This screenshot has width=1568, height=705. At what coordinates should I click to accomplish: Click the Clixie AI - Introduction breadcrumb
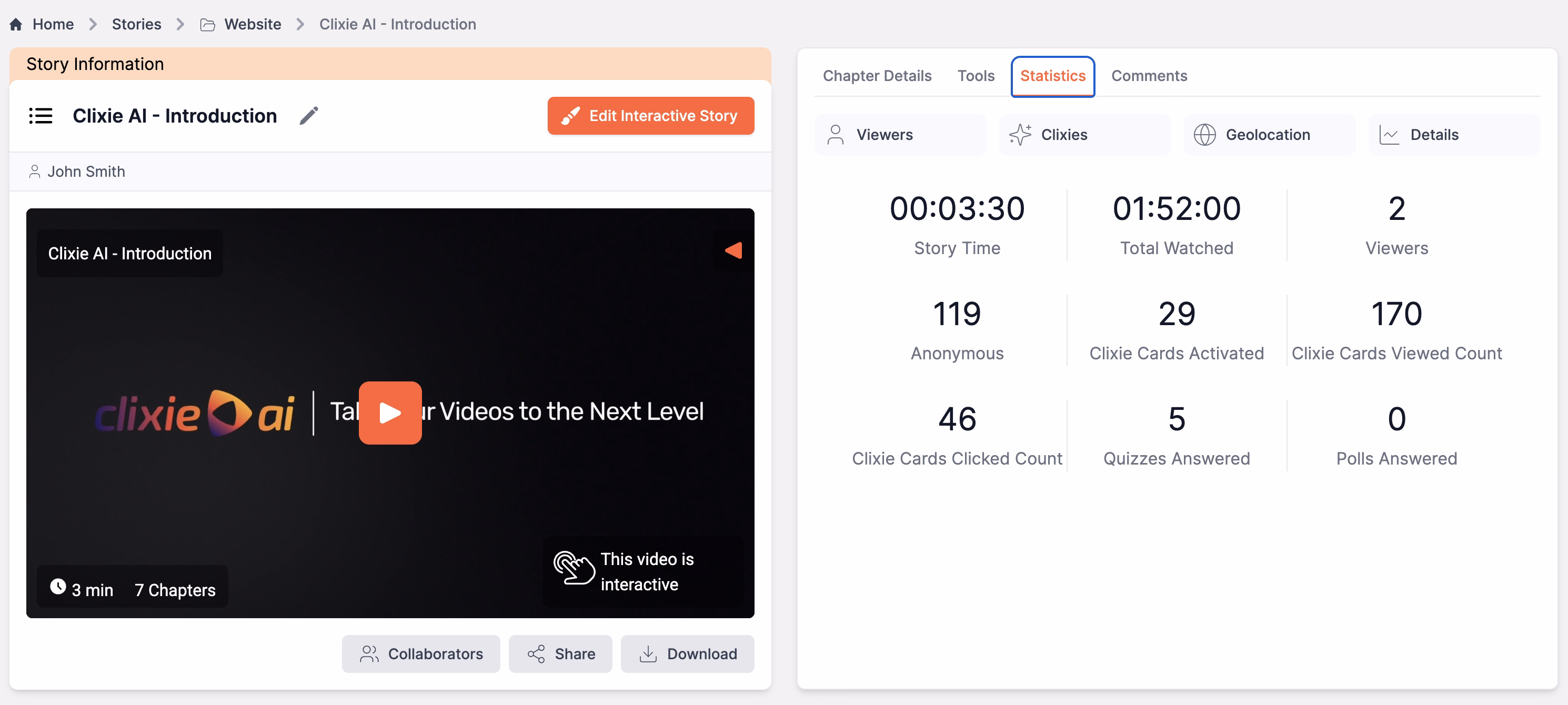(x=397, y=24)
